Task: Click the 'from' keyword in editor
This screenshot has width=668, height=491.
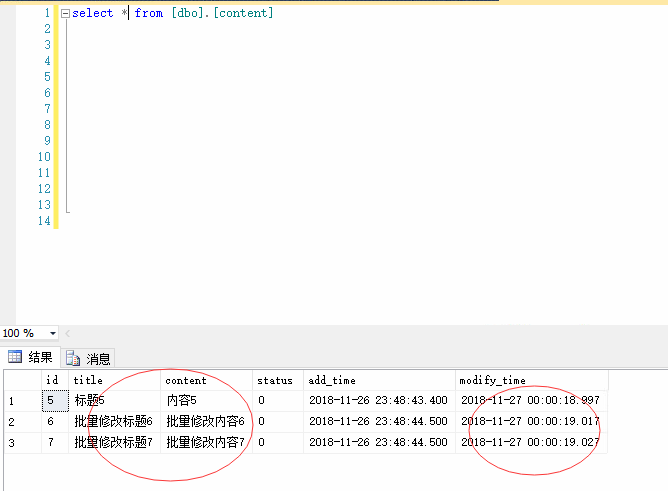Action: [x=149, y=13]
